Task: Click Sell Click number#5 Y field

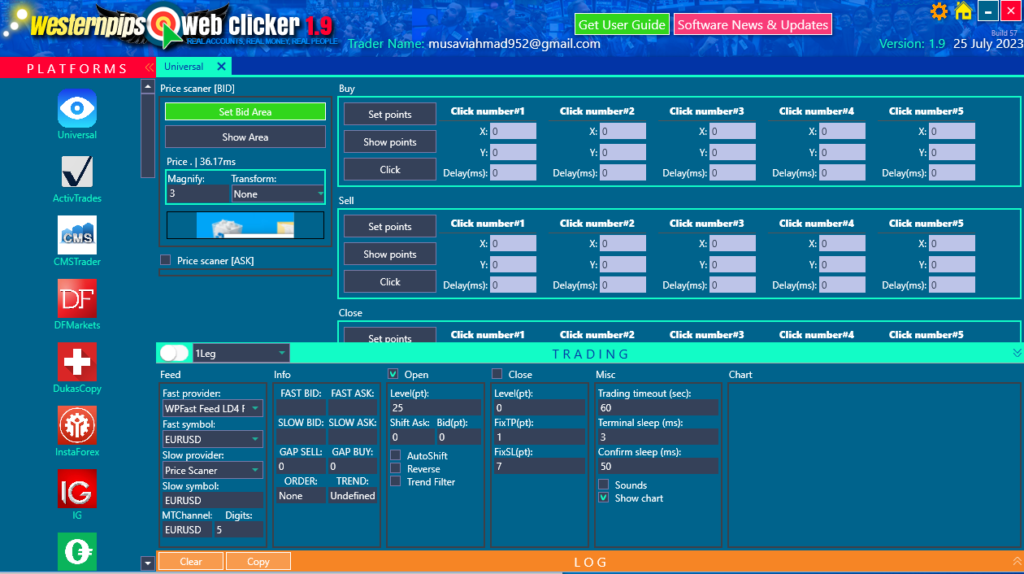Action: (952, 264)
